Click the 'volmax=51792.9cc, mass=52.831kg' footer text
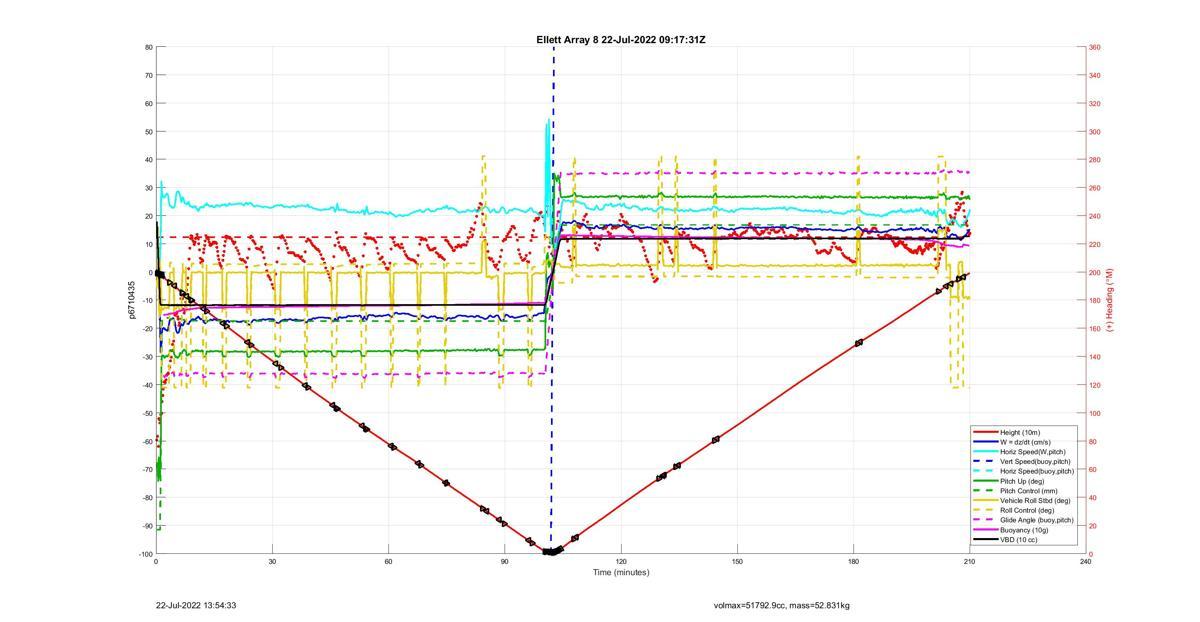1200x622 pixels. (x=782, y=606)
